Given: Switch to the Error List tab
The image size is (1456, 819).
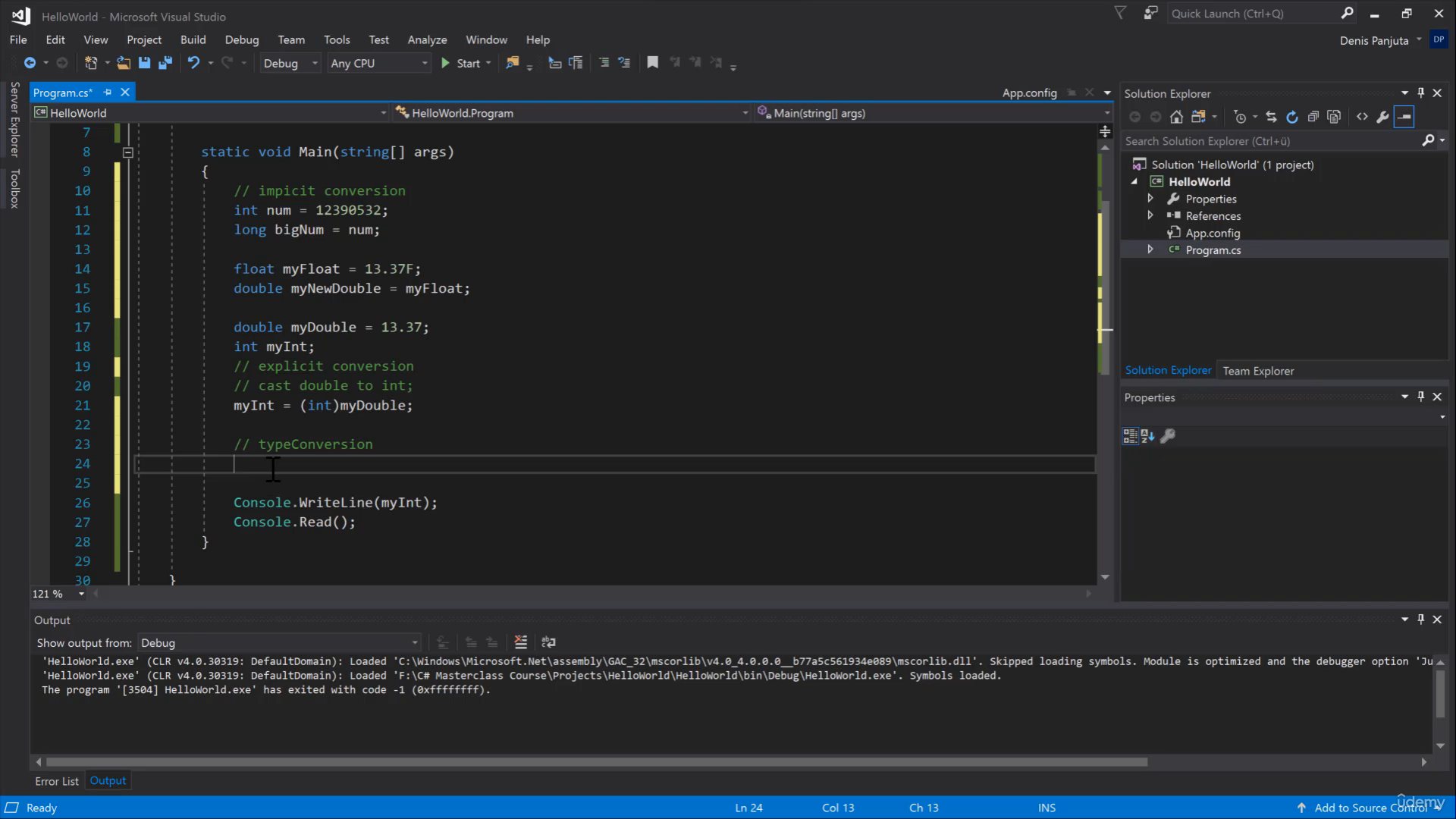Looking at the screenshot, I should [x=57, y=781].
